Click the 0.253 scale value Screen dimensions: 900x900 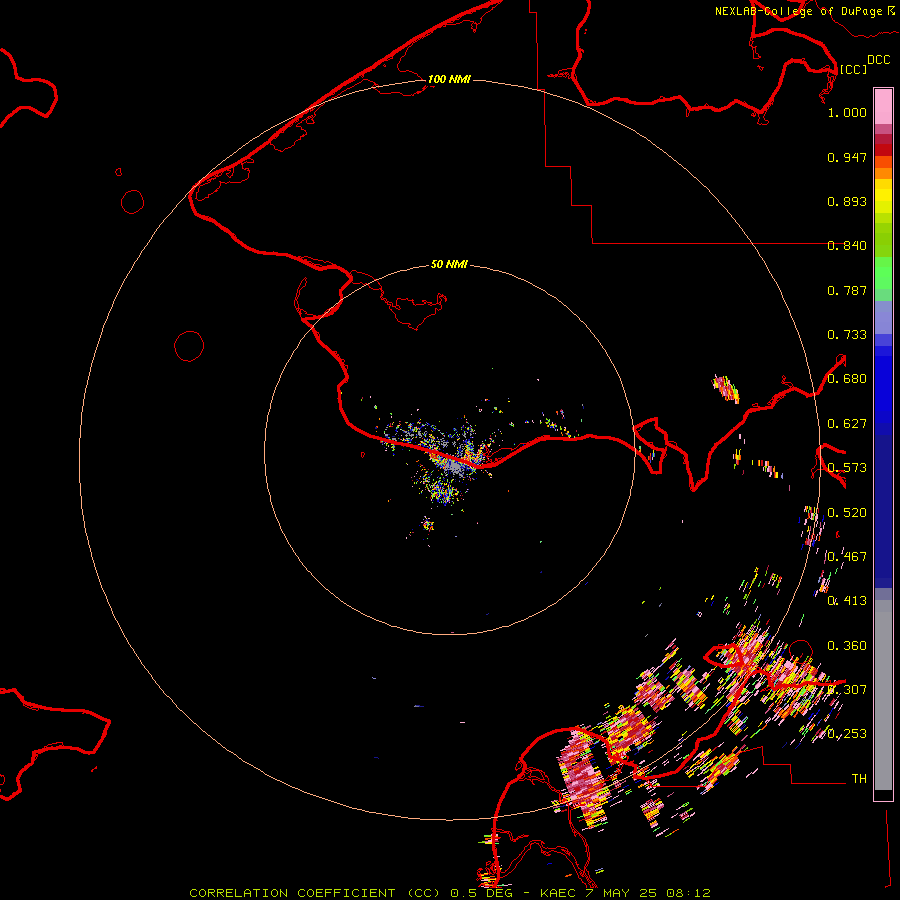(847, 734)
